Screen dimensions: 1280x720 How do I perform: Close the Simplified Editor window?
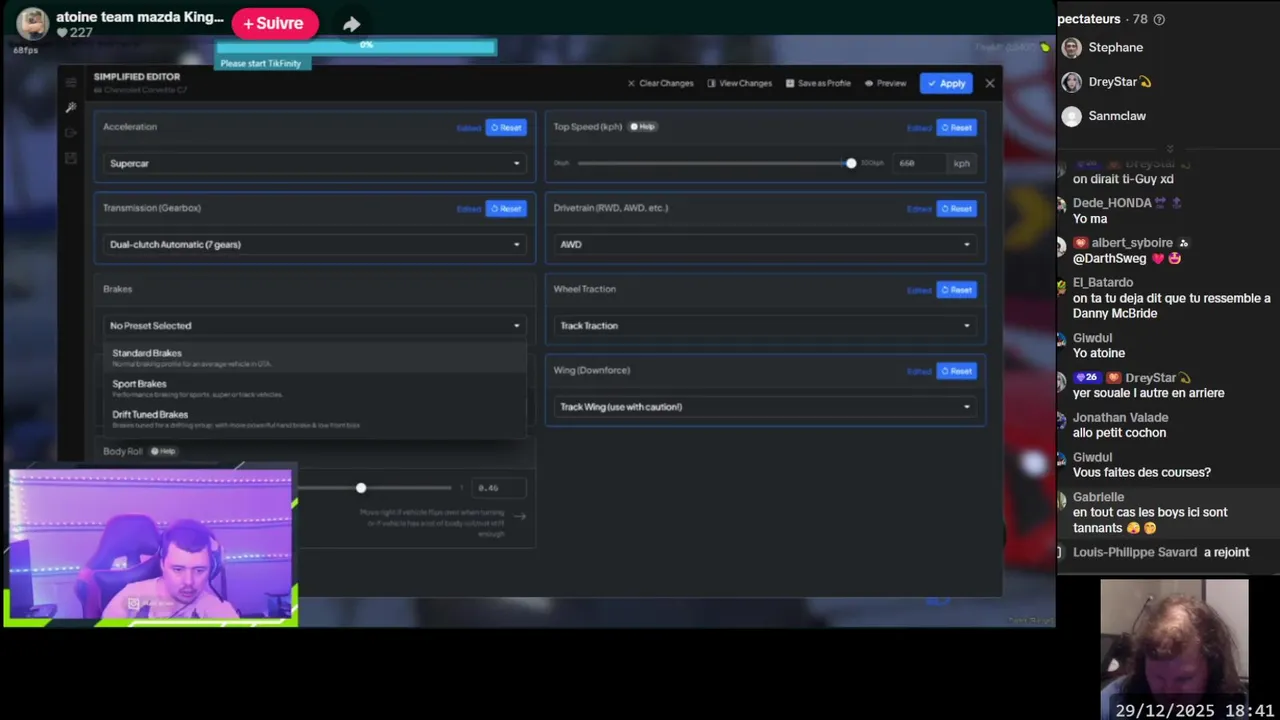coord(990,83)
